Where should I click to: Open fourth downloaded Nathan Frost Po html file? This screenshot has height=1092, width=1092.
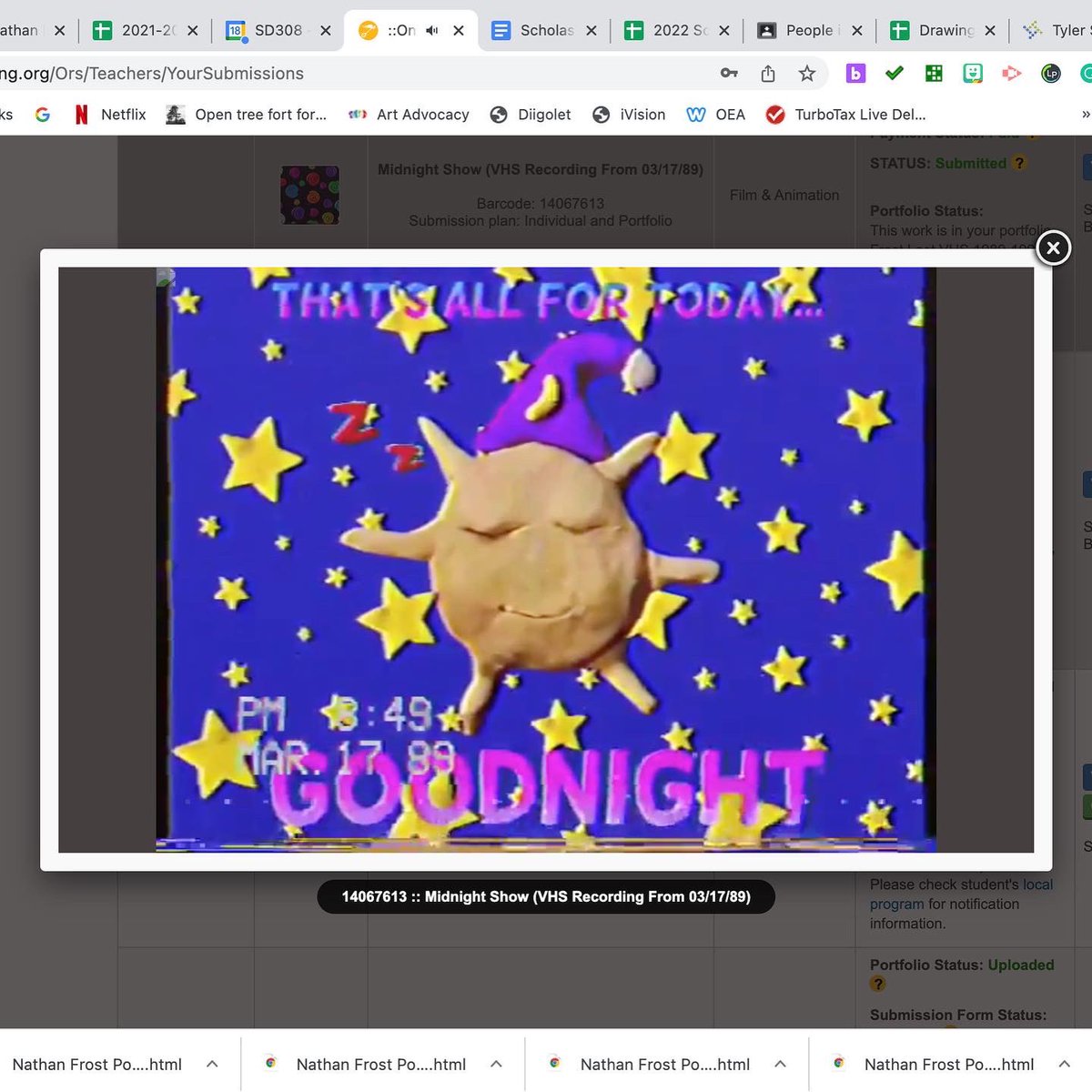click(933, 1065)
